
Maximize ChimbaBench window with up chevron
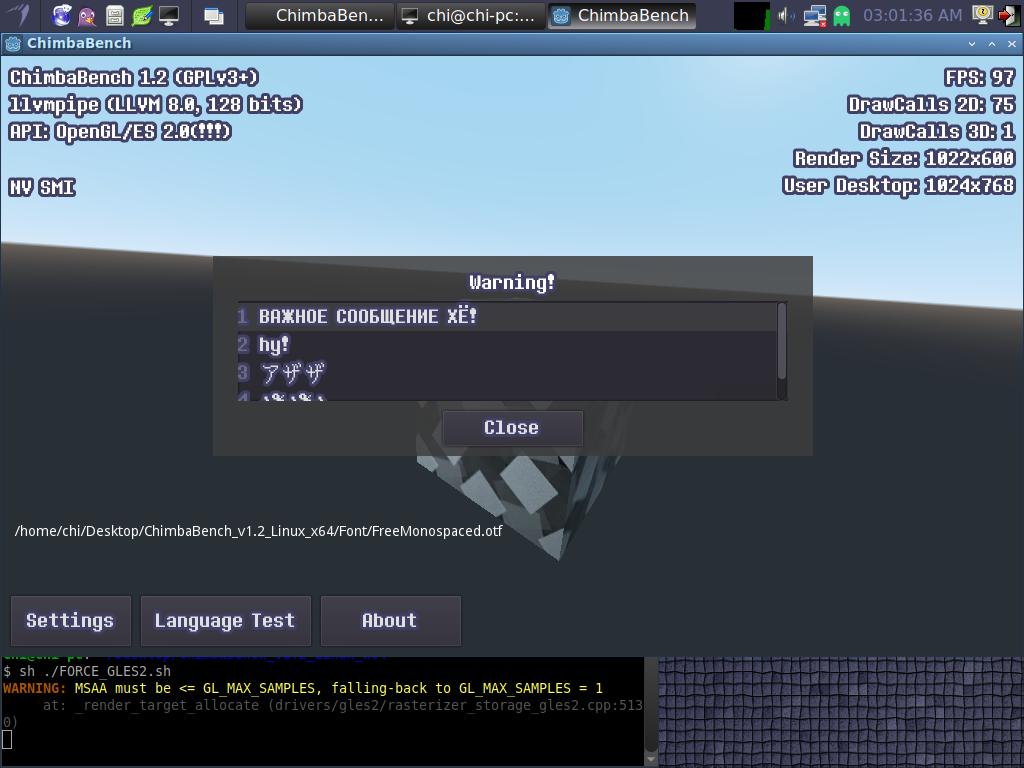coord(992,44)
